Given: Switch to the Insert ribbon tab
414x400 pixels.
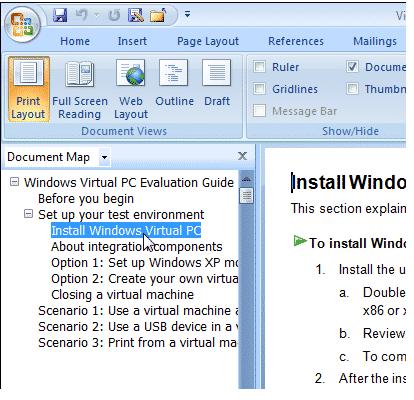Looking at the screenshot, I should pos(132,41).
